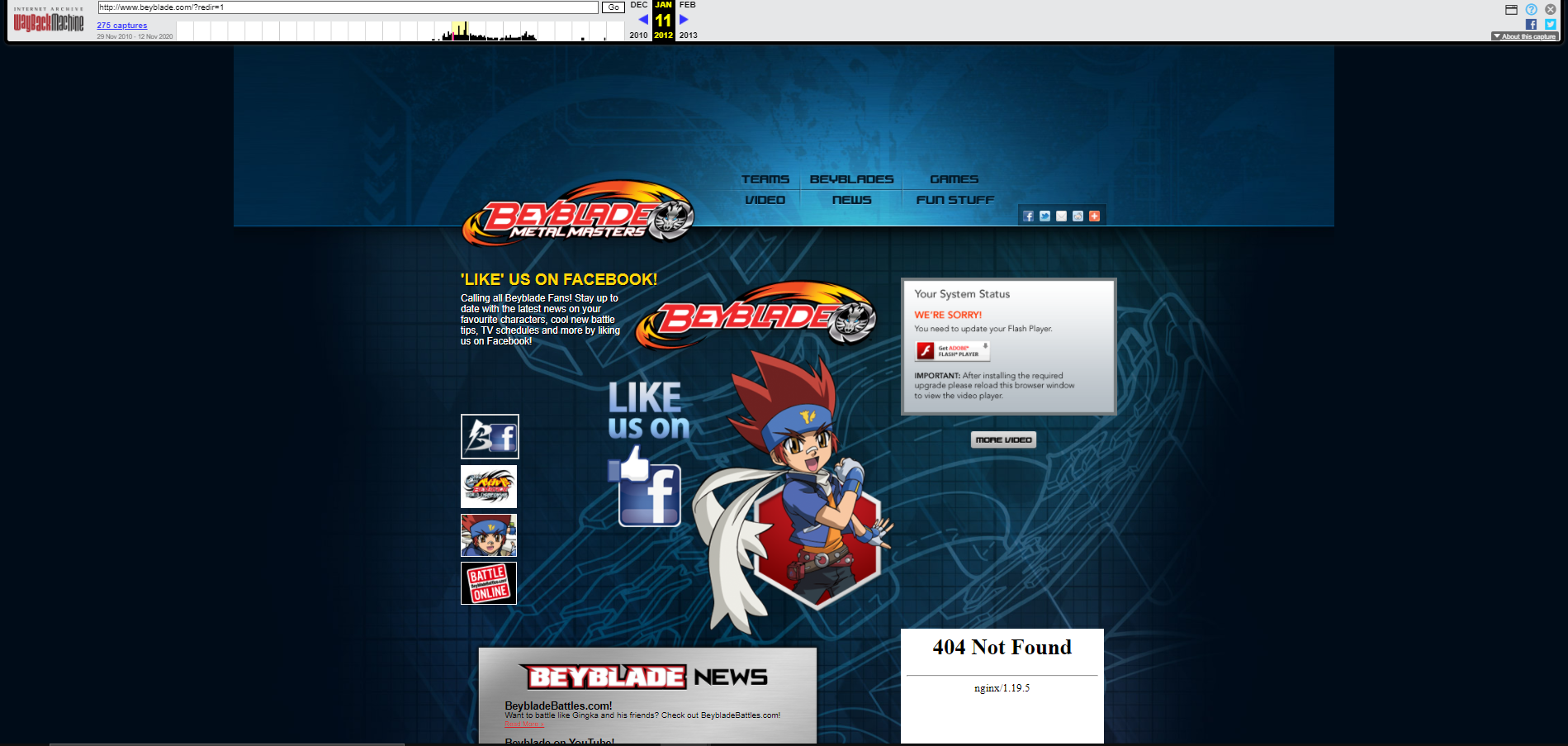Click the More Video button

[1003, 440]
